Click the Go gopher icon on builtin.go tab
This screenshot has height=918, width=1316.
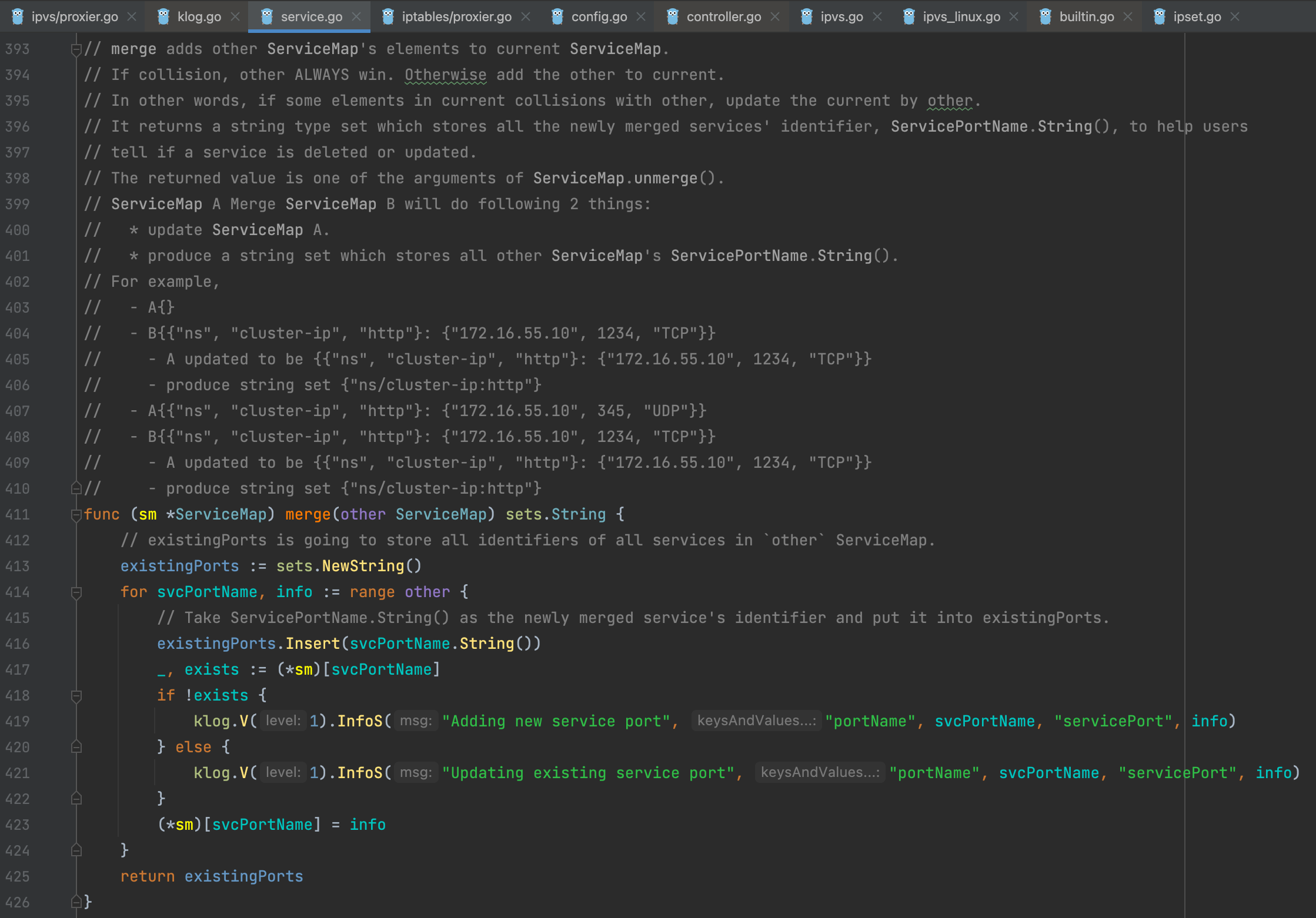[x=1046, y=16]
